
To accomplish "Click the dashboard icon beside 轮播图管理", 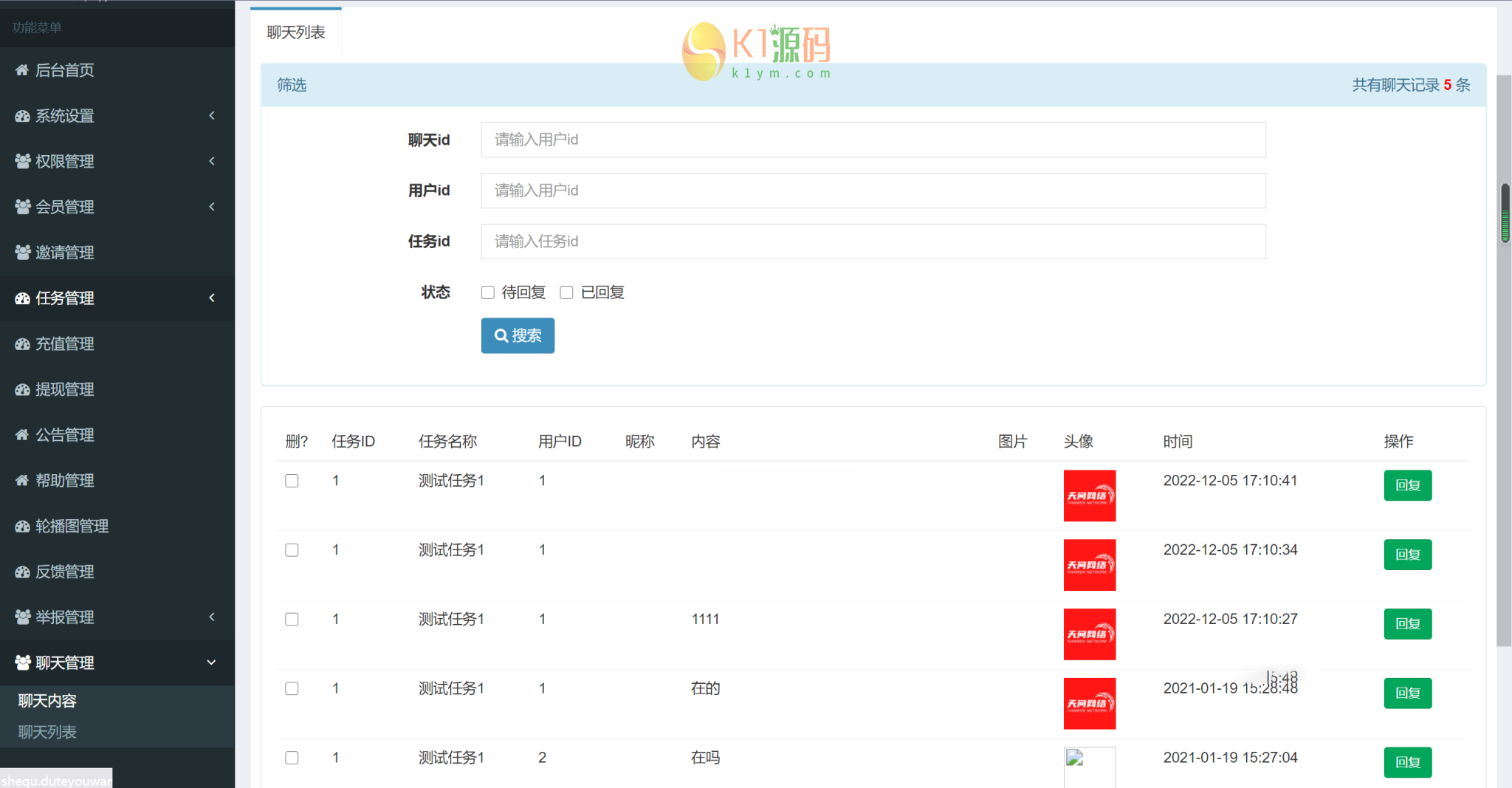I will coord(22,527).
